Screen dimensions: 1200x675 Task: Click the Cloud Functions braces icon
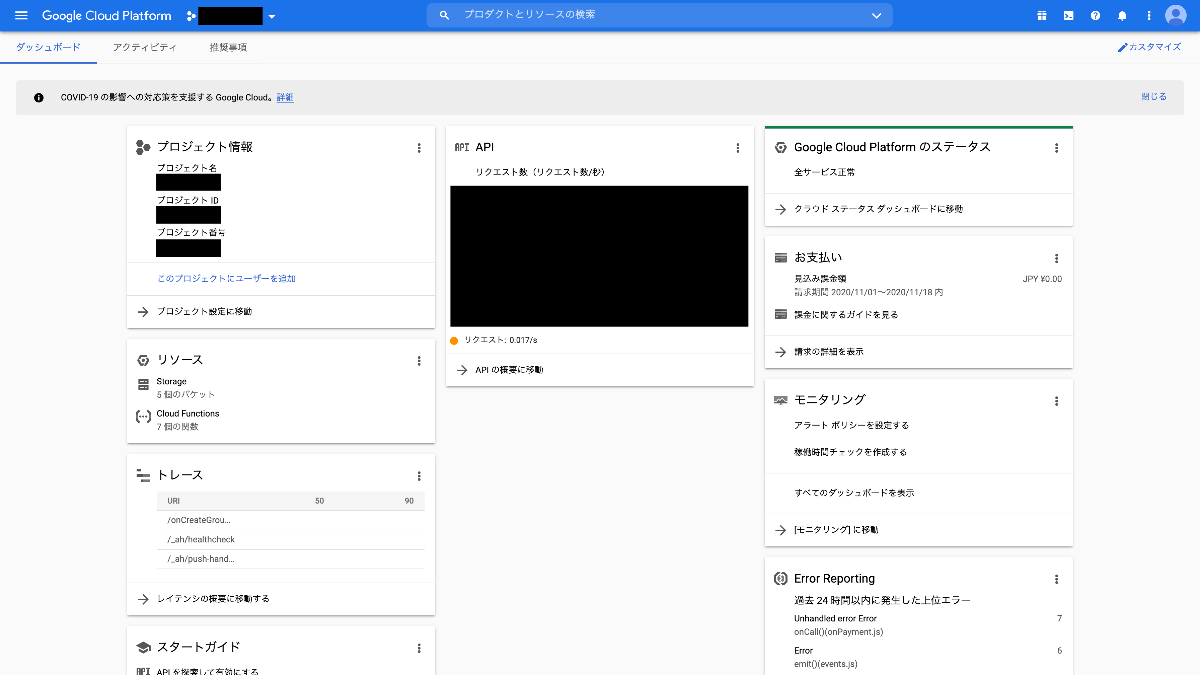click(x=143, y=416)
